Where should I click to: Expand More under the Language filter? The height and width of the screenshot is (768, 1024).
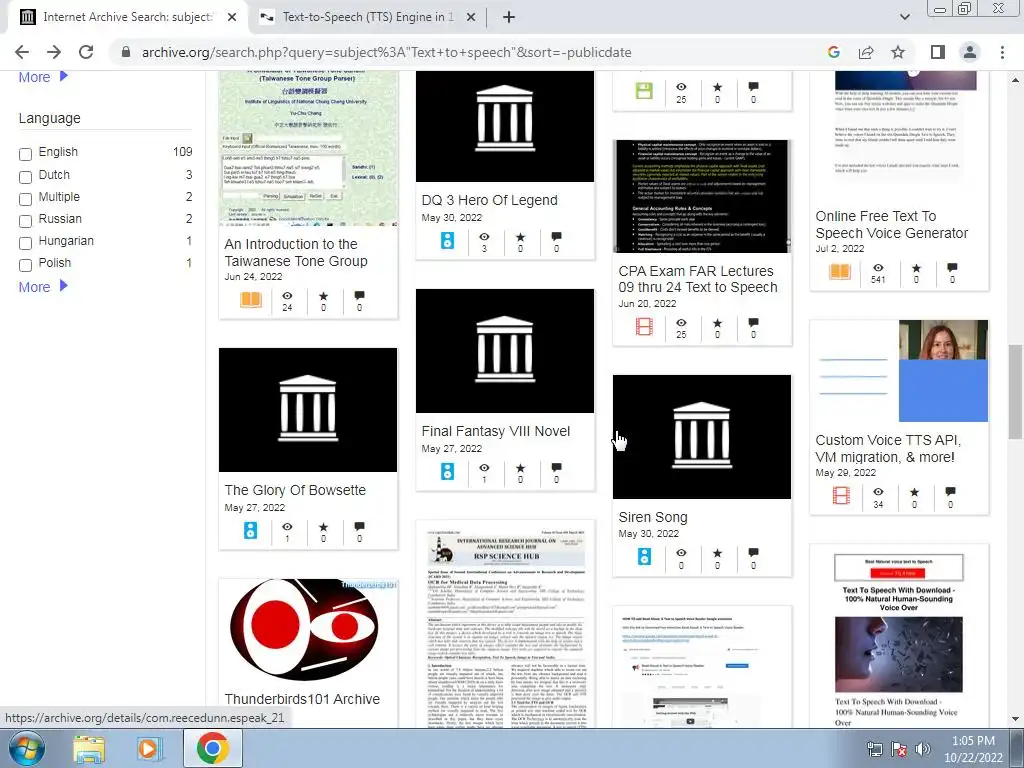coord(43,287)
